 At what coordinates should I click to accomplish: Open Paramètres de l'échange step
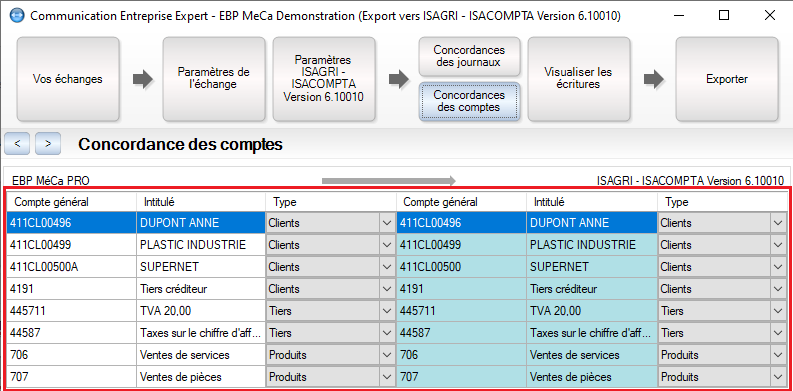(x=213, y=79)
